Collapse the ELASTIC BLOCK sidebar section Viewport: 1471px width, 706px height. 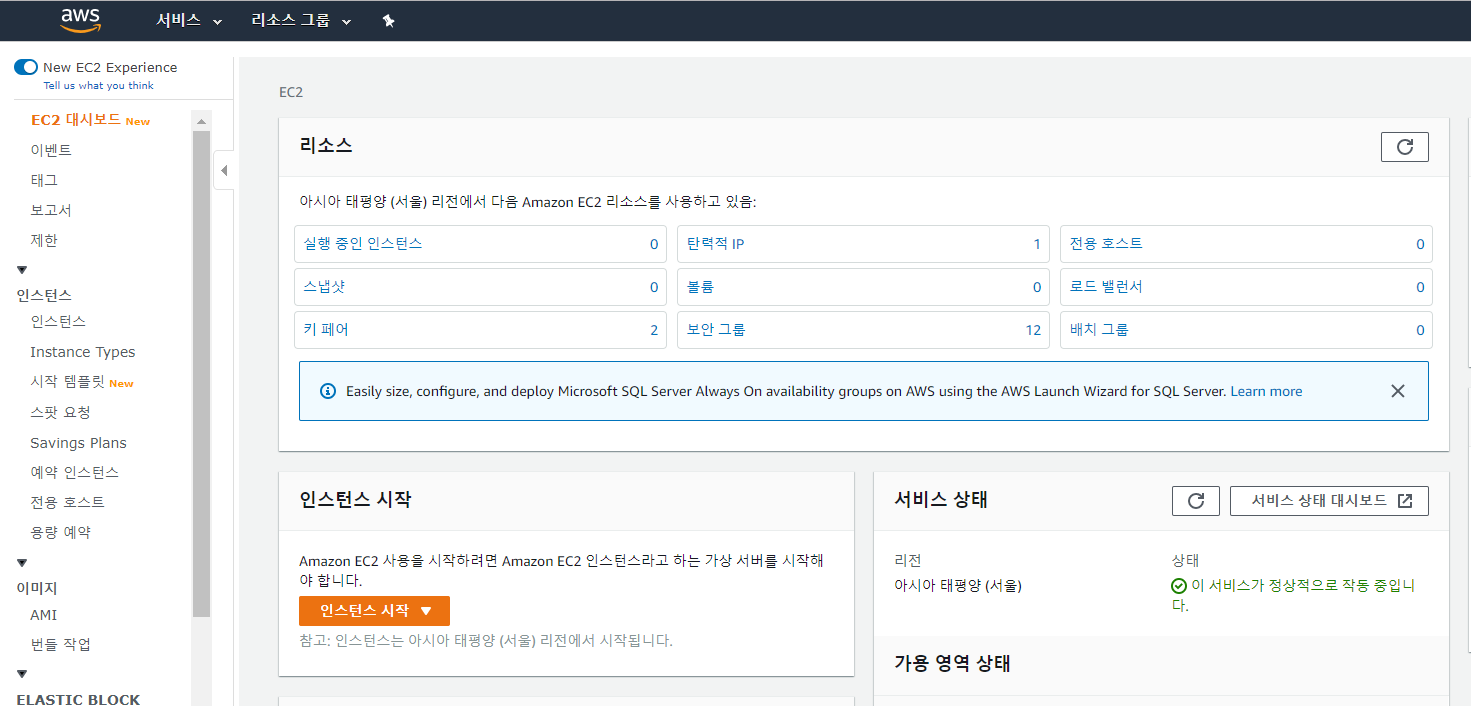click(22, 674)
